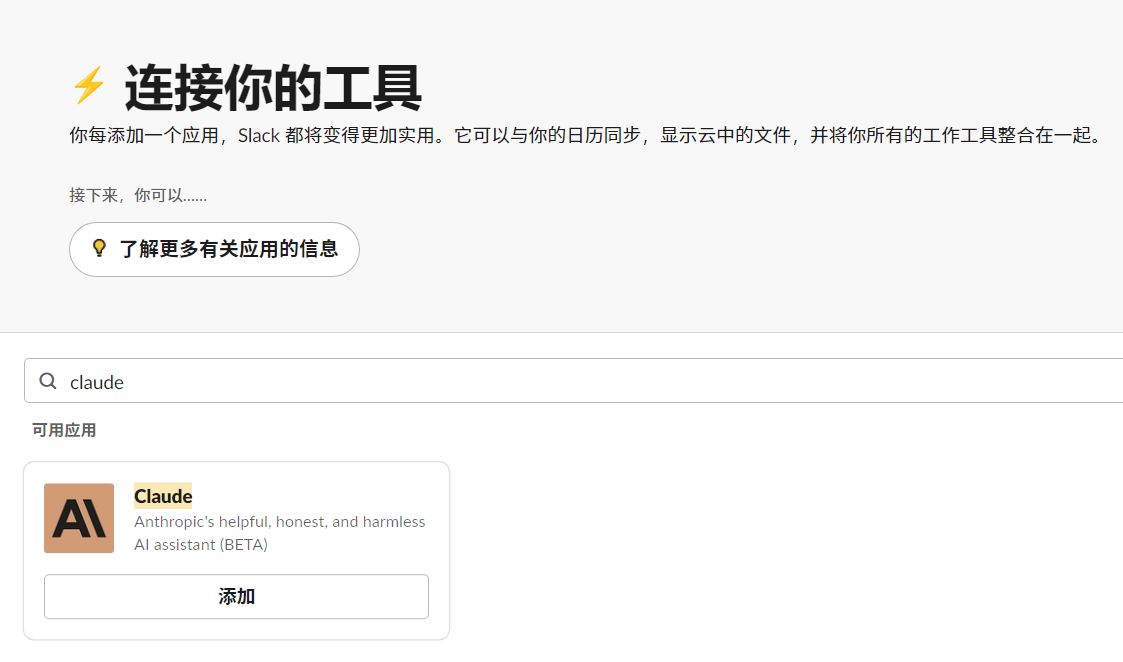Screen dimensions: 1123x662
Task: Select the 接下来，你可以…… text
Action: 138,196
